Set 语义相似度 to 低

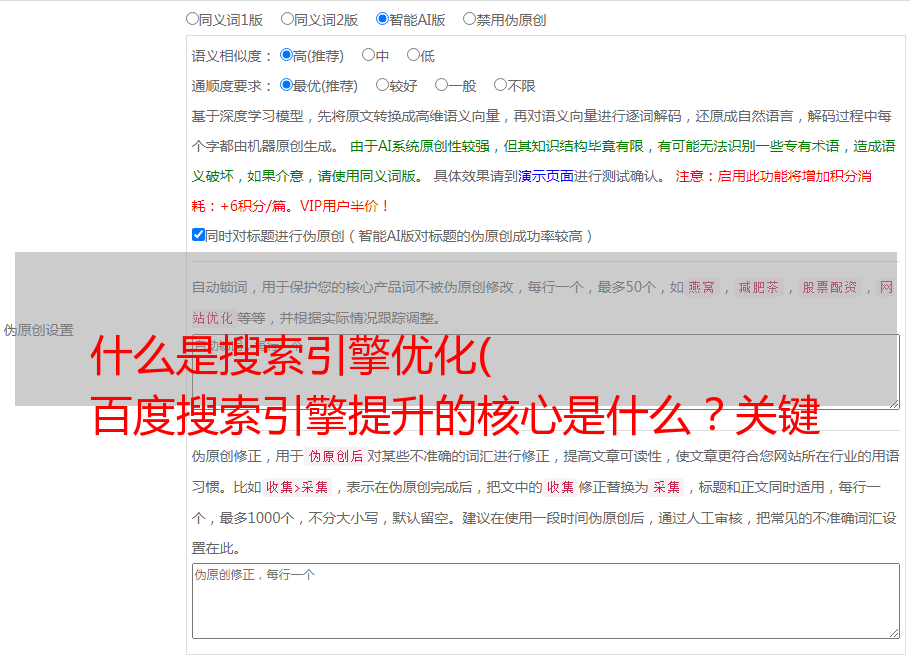414,55
